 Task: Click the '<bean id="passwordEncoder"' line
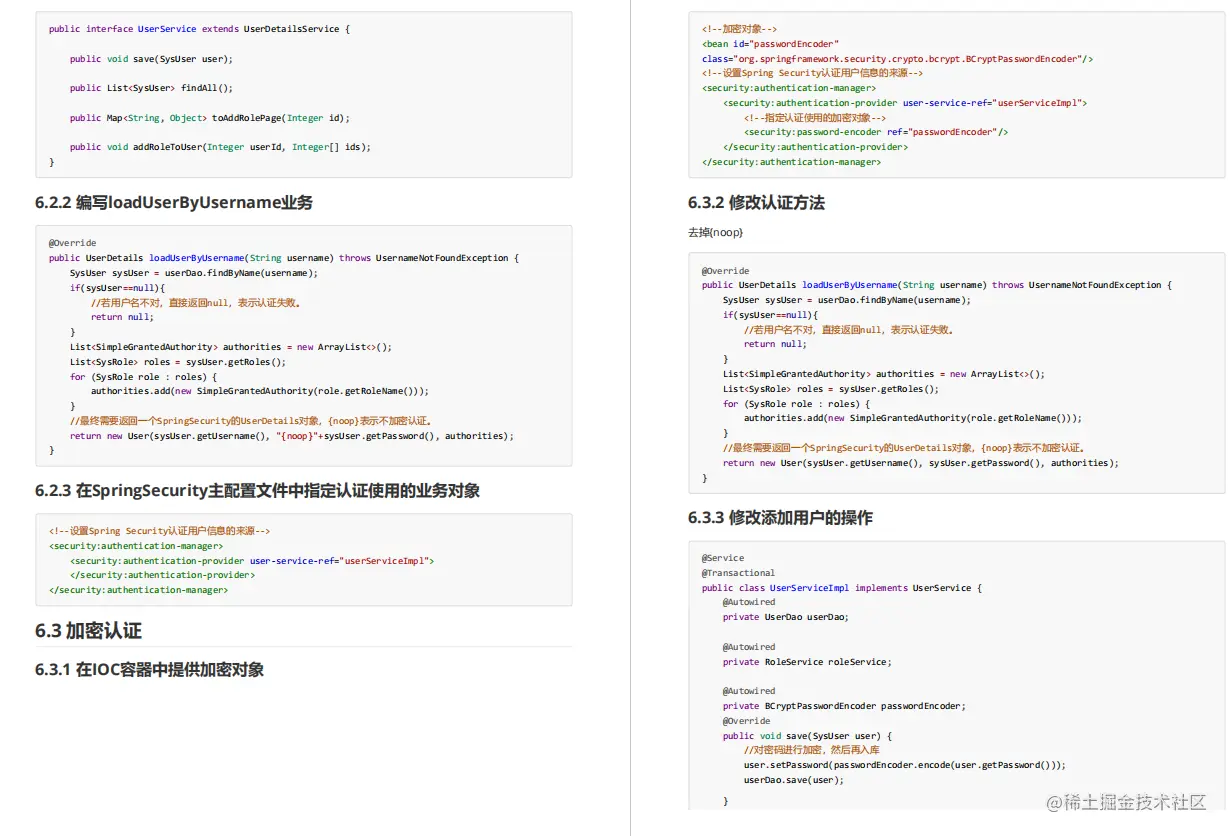point(770,44)
